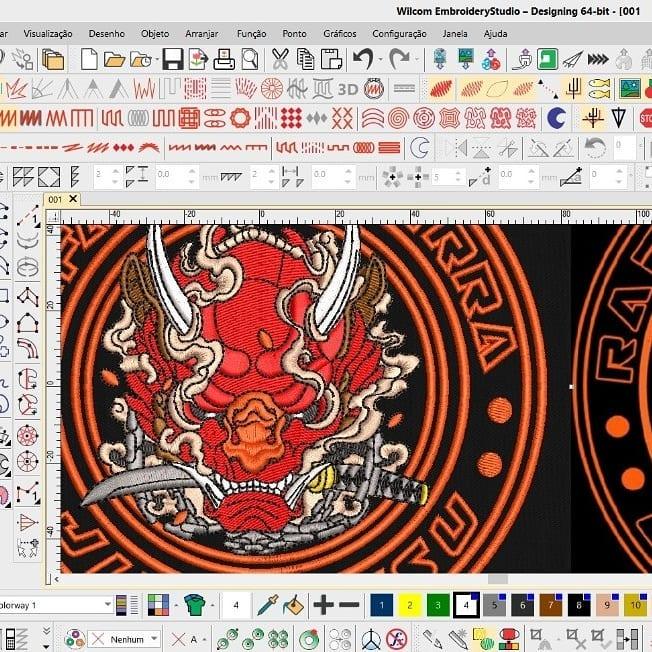The image size is (652, 652).
Task: Open Visualização menu
Action: coord(48,34)
